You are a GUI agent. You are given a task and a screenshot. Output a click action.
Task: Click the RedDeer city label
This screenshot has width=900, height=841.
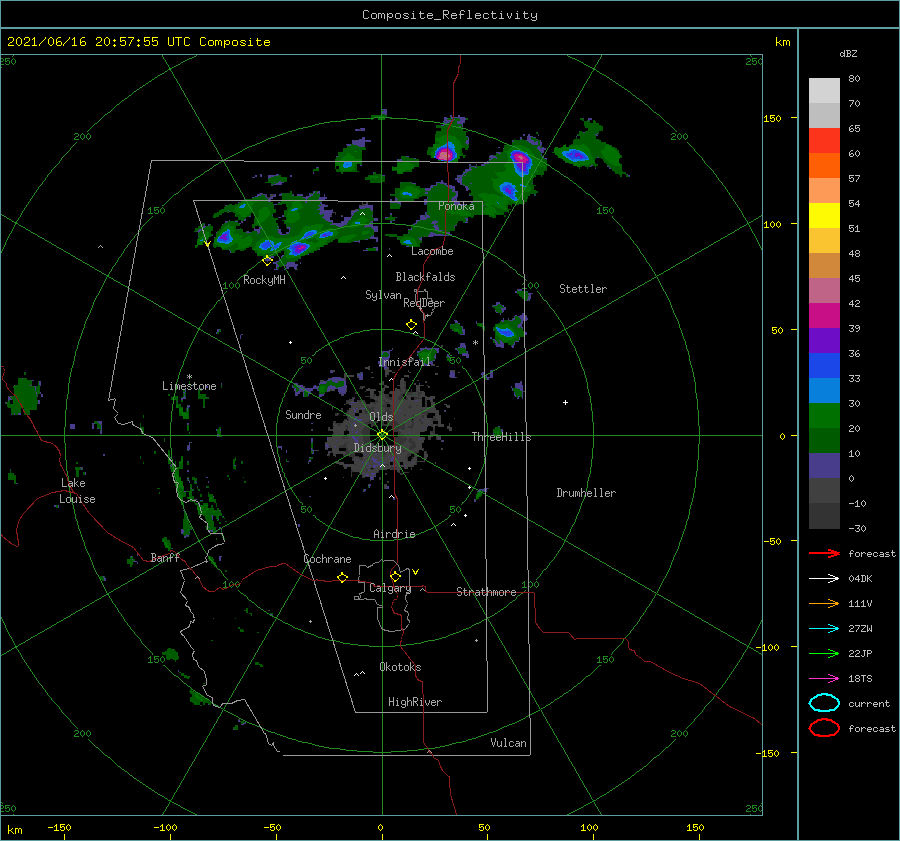[x=424, y=303]
